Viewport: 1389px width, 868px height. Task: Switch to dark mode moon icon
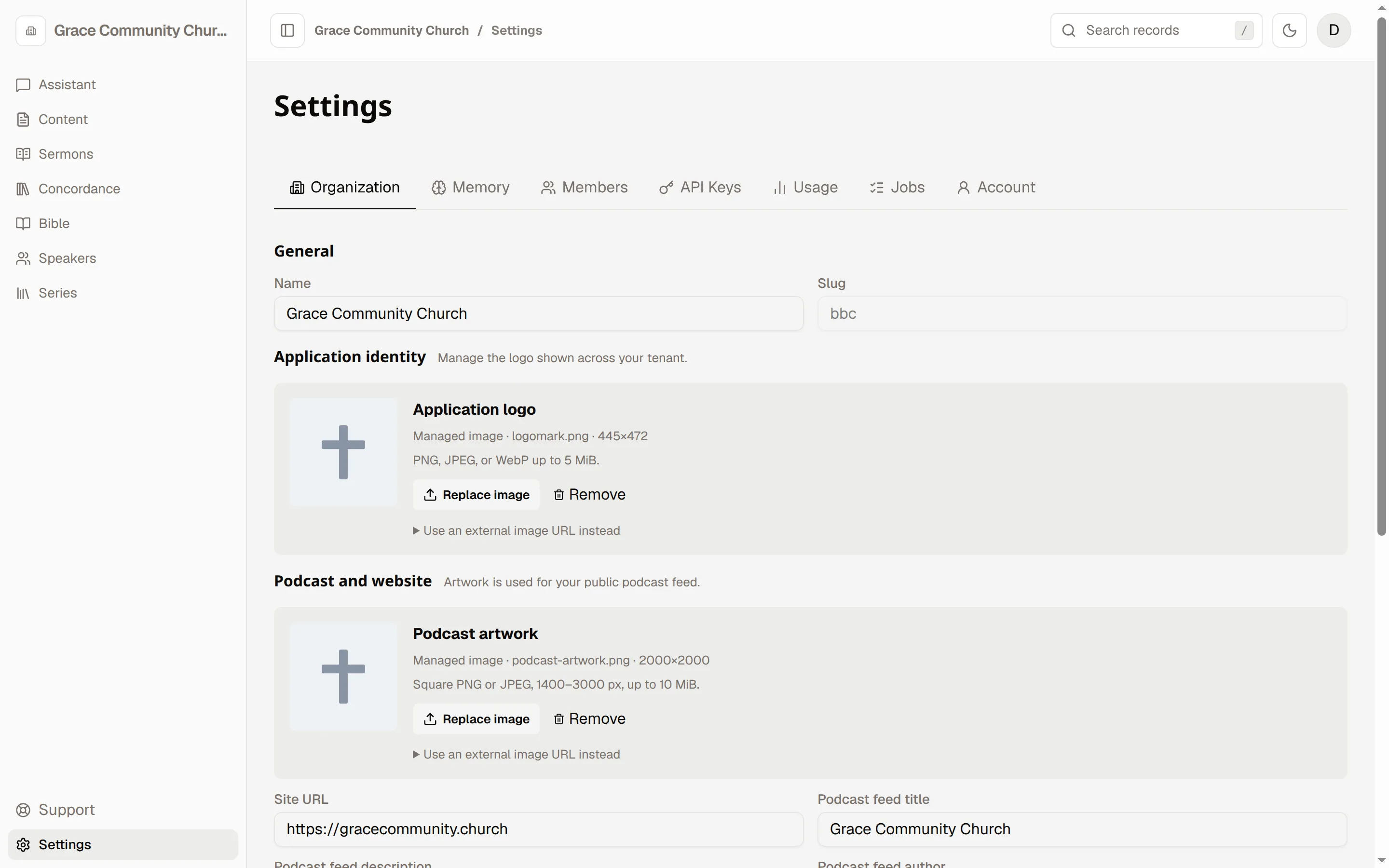pyautogui.click(x=1289, y=30)
